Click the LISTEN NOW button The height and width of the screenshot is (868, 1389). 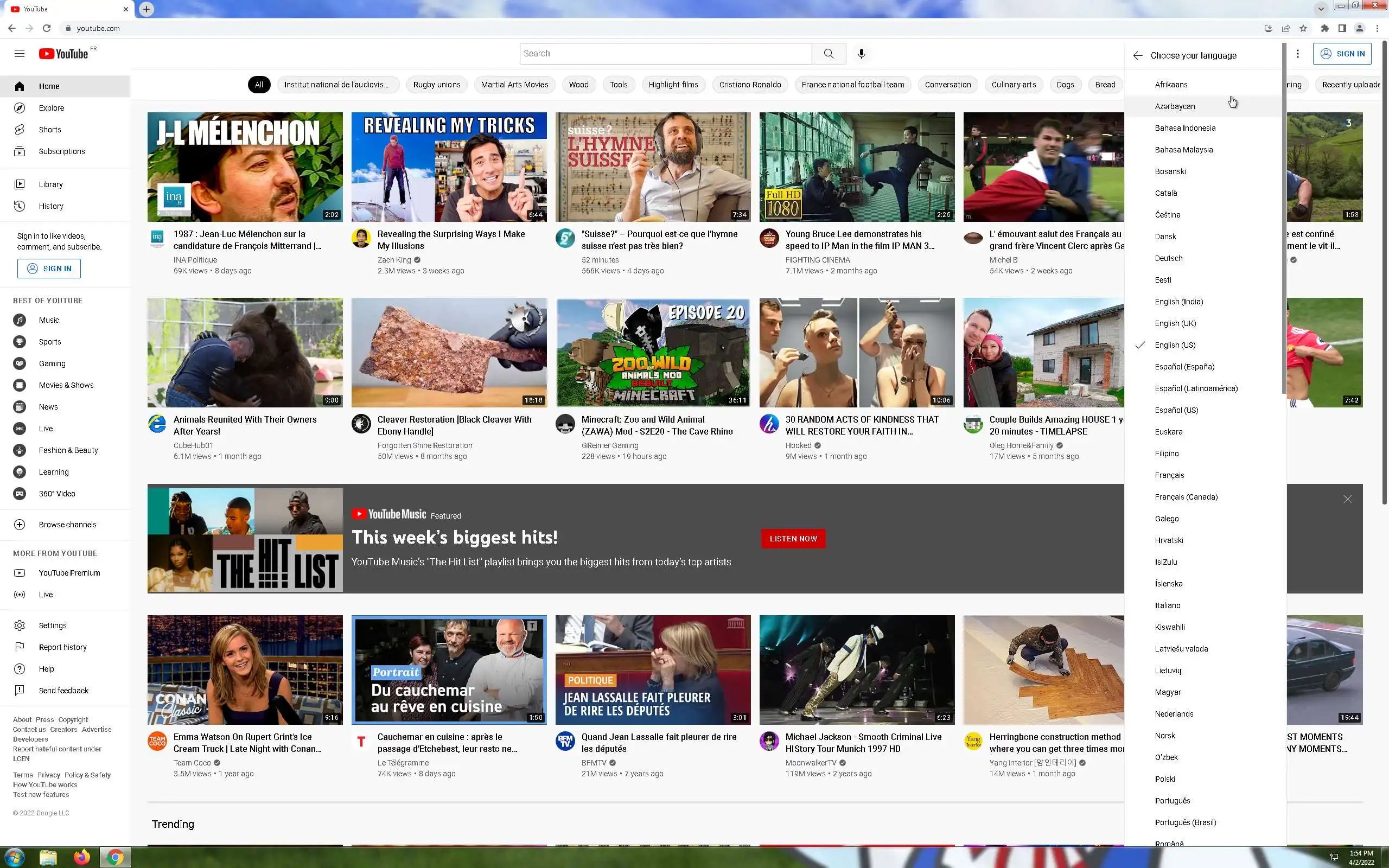coord(793,539)
